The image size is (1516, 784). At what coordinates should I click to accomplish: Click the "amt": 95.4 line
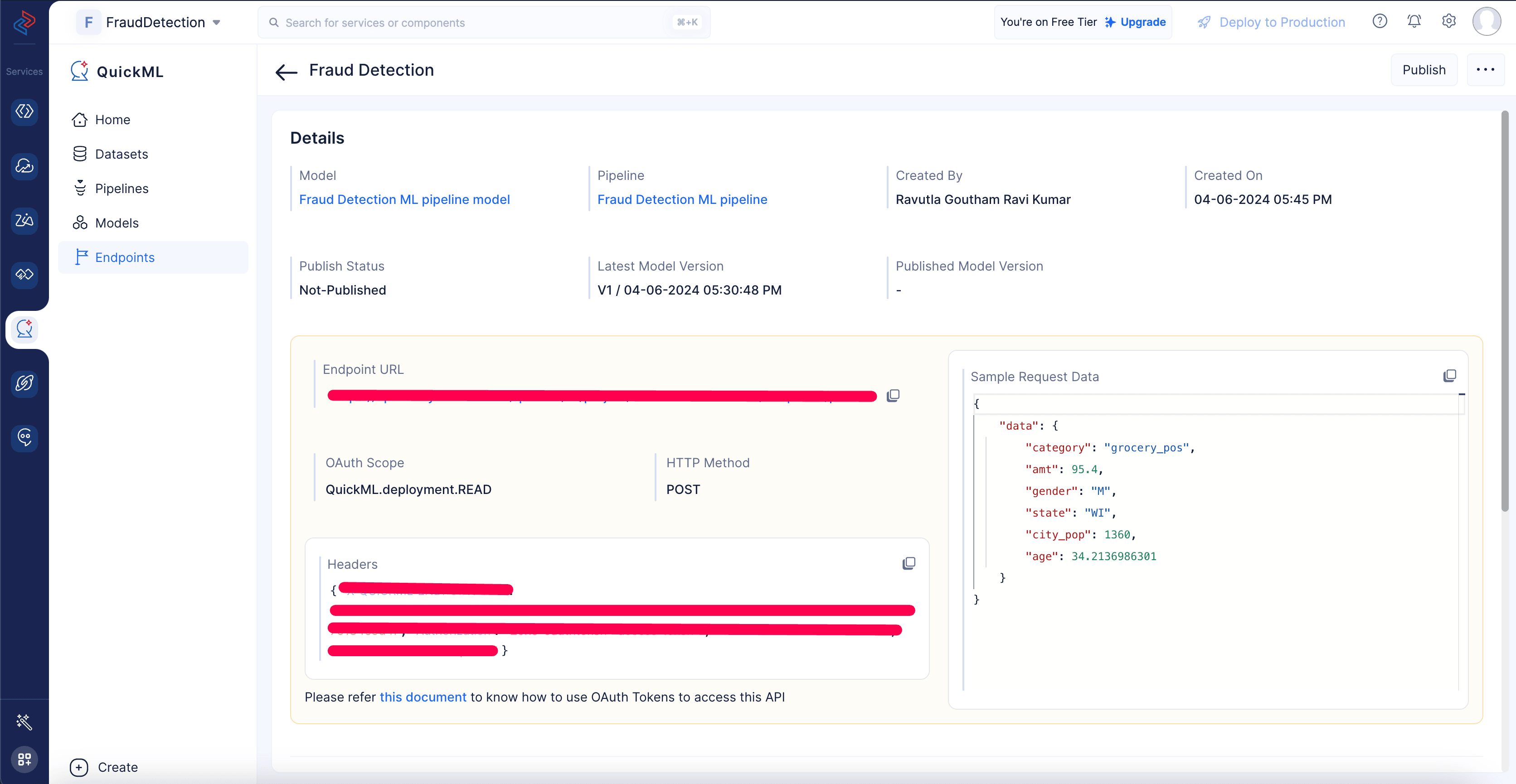(x=1064, y=469)
